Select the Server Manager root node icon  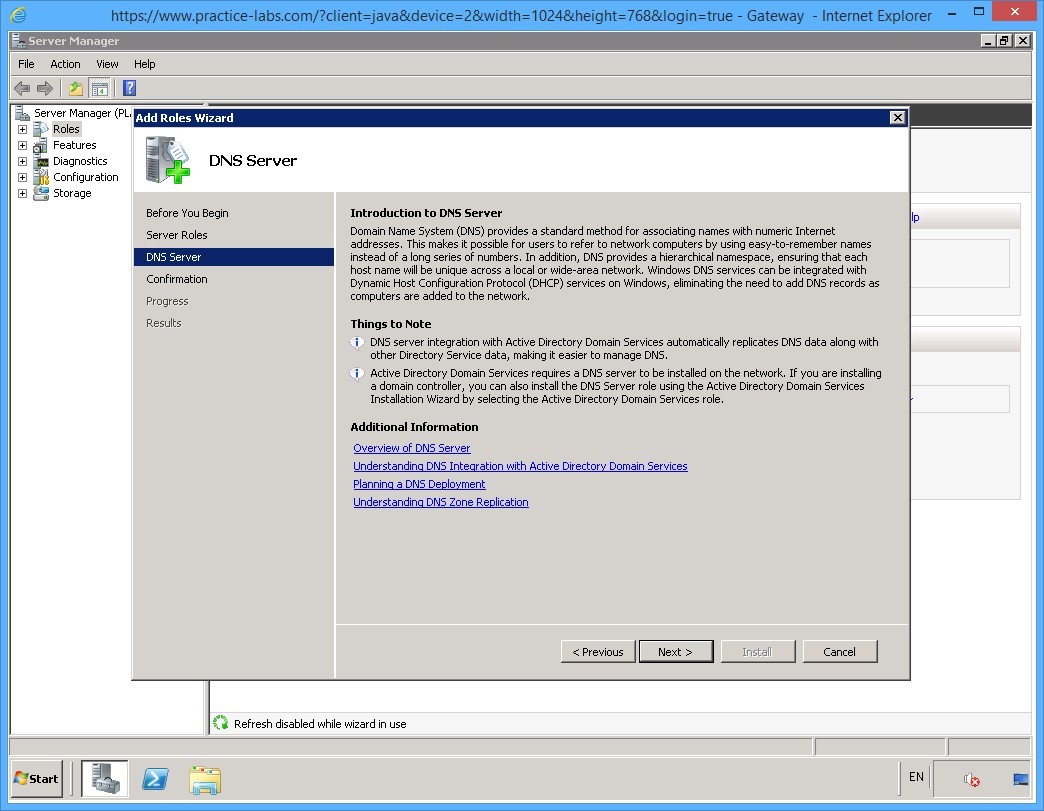click(x=24, y=112)
